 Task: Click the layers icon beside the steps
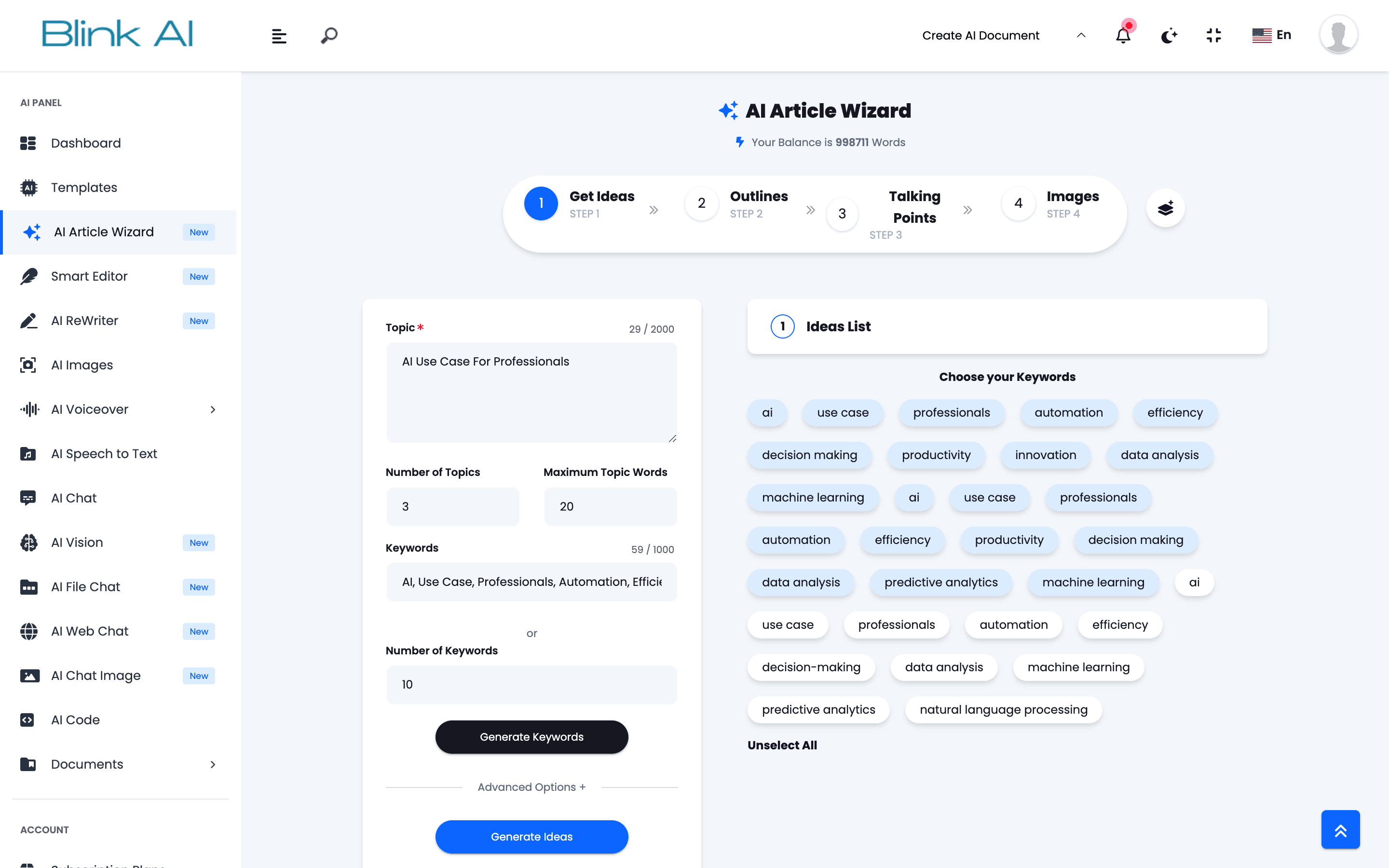1165,208
